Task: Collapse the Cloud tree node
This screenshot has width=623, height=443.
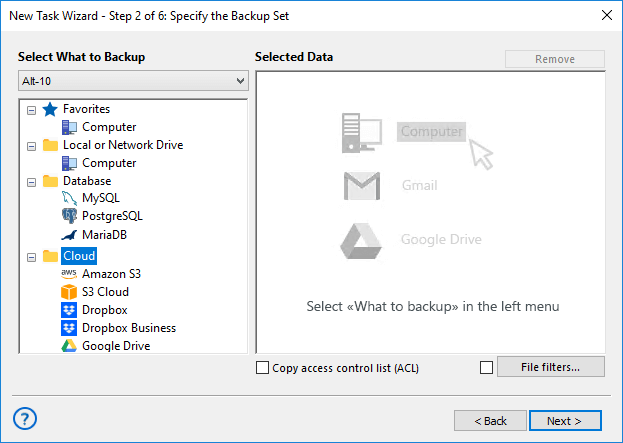Action: tap(31, 256)
